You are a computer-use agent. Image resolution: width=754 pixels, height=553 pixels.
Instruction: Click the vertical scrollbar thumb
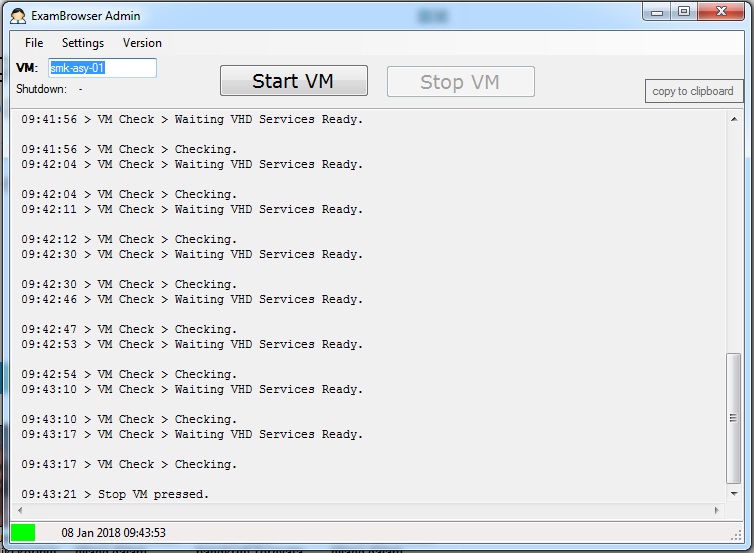tap(733, 418)
